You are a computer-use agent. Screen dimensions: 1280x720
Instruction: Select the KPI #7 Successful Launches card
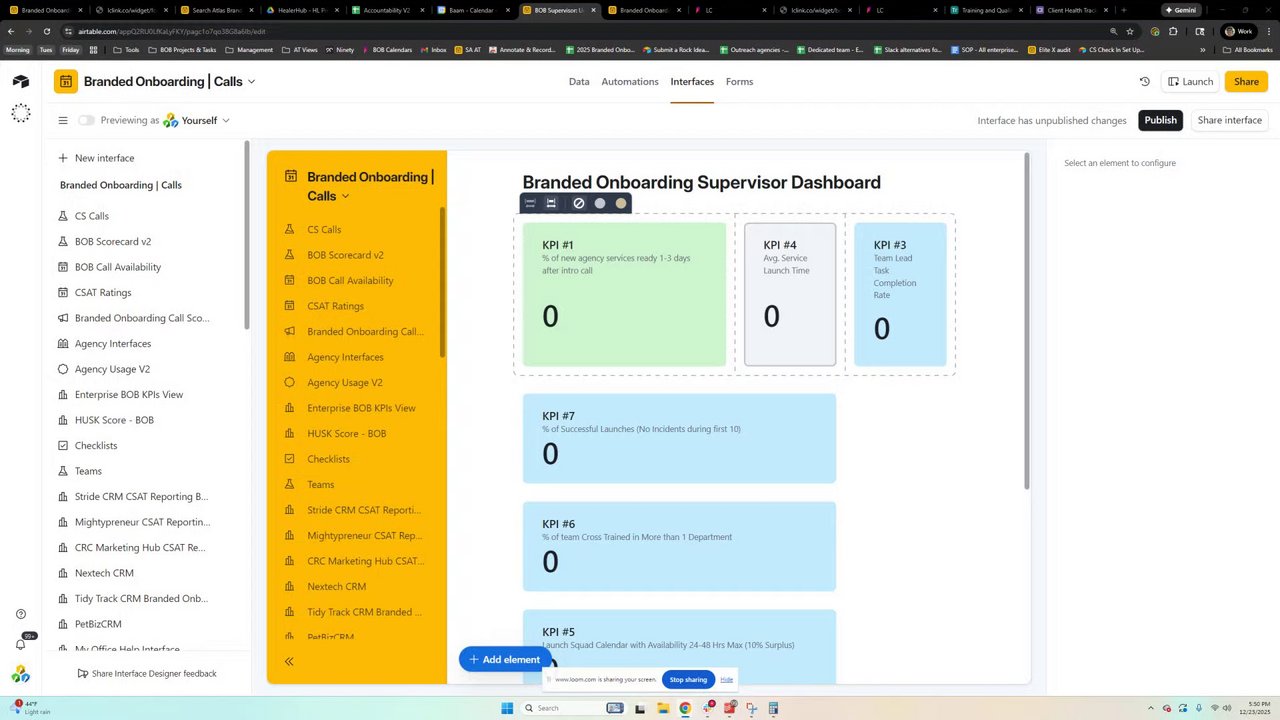[679, 438]
